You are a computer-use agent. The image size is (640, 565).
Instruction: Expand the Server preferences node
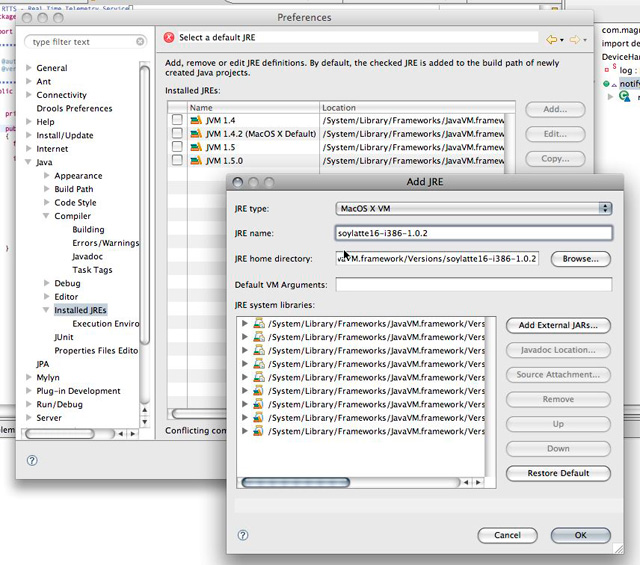29,418
